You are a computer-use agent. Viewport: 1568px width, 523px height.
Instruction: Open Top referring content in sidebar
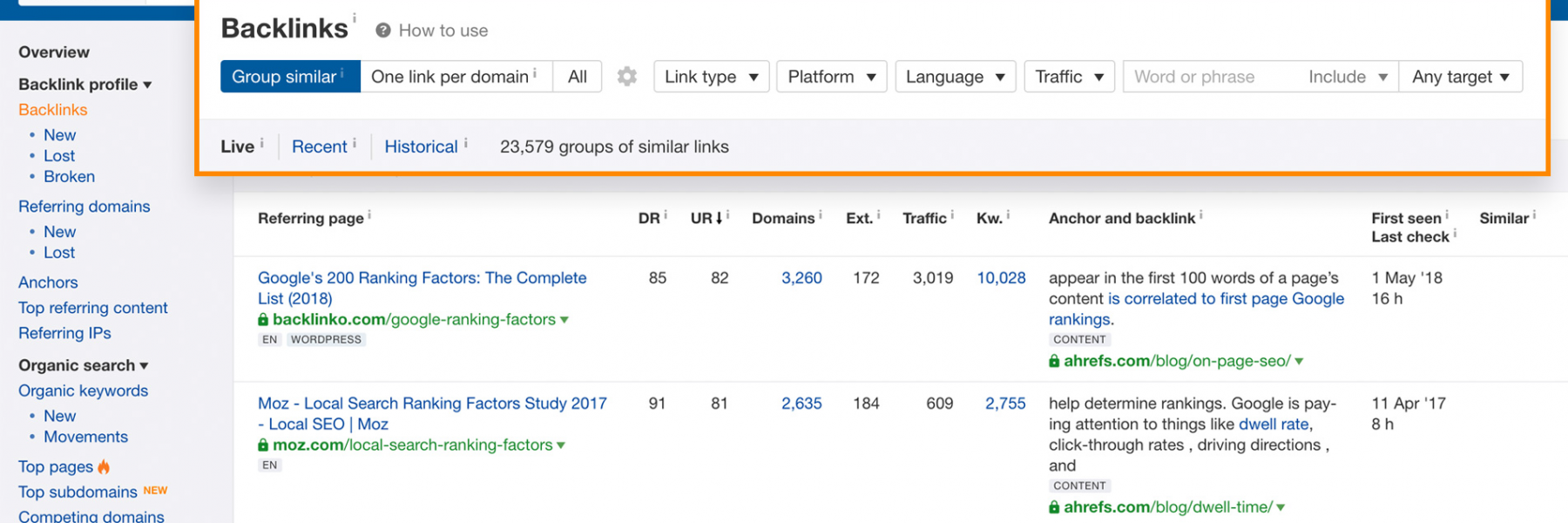pyautogui.click(x=93, y=308)
